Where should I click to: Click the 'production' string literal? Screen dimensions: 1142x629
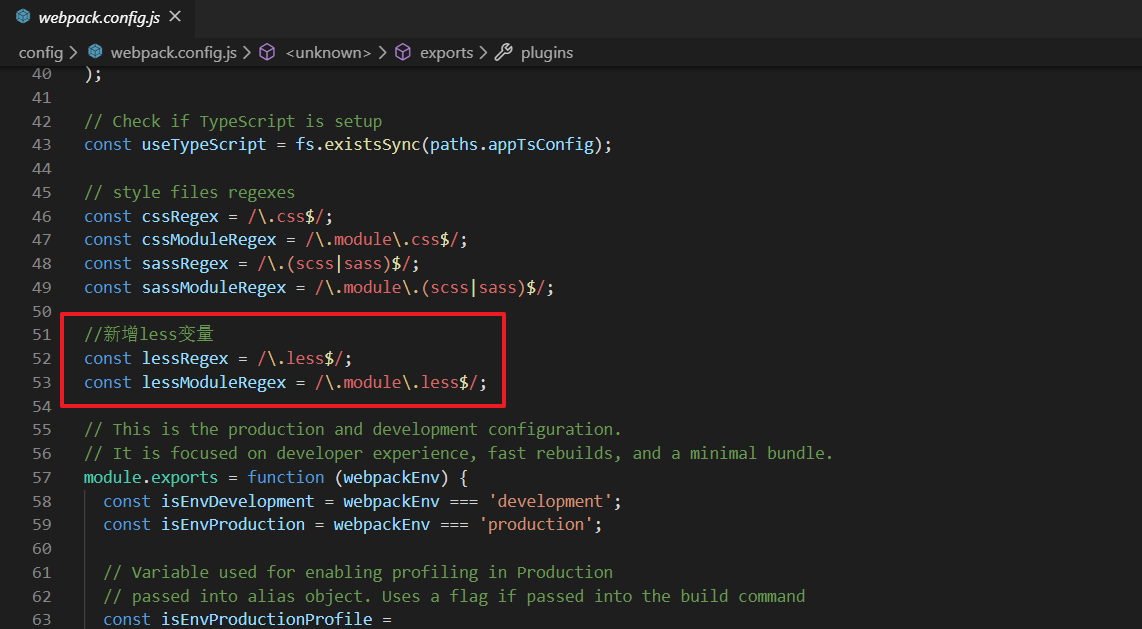click(x=535, y=524)
